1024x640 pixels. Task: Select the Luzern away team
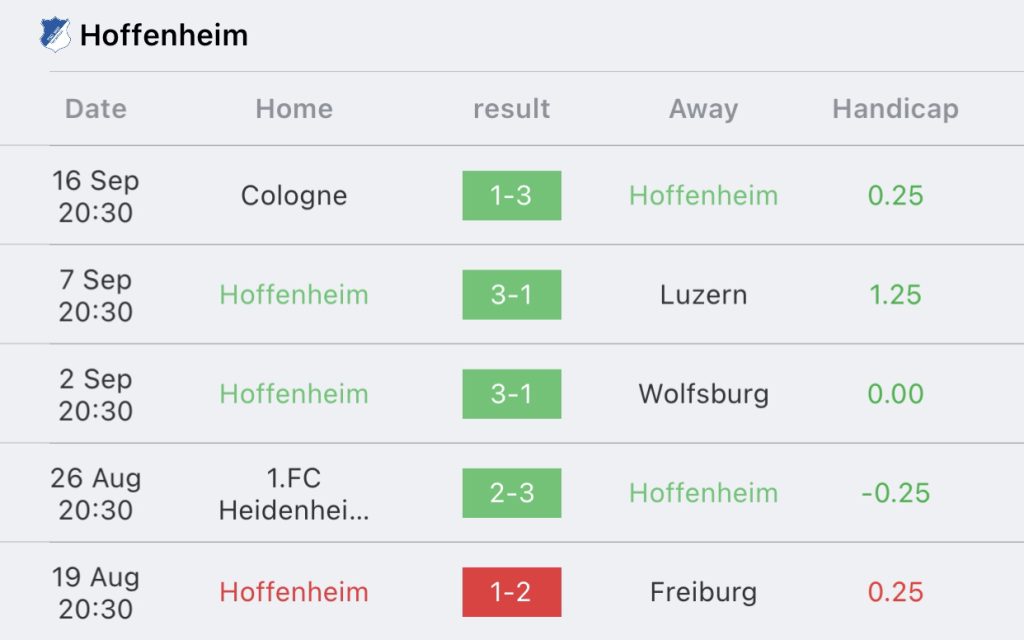click(703, 295)
